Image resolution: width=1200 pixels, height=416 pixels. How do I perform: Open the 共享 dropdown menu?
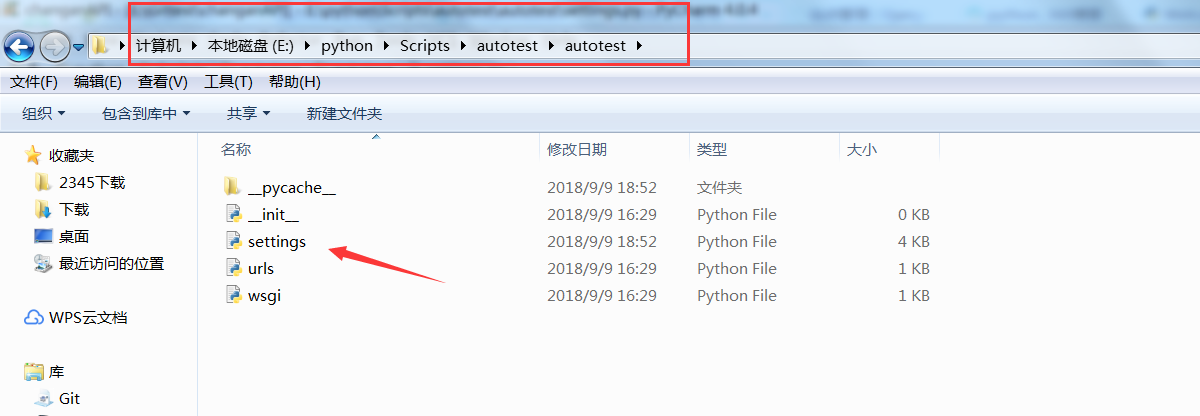[248, 114]
